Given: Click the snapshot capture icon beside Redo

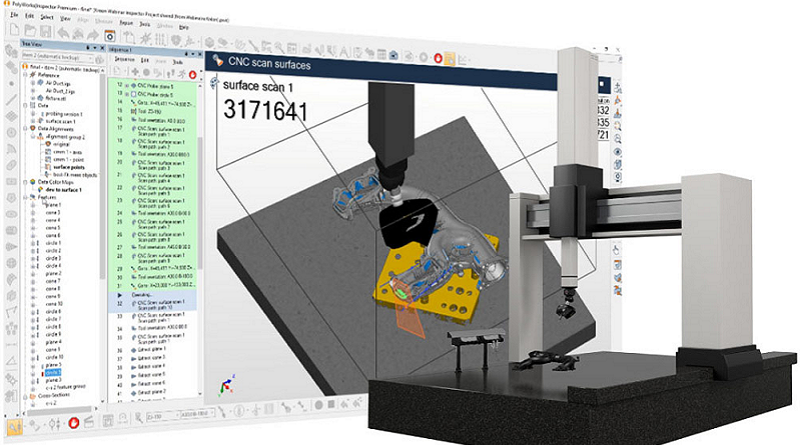Looking at the screenshot, I should point(110,36).
